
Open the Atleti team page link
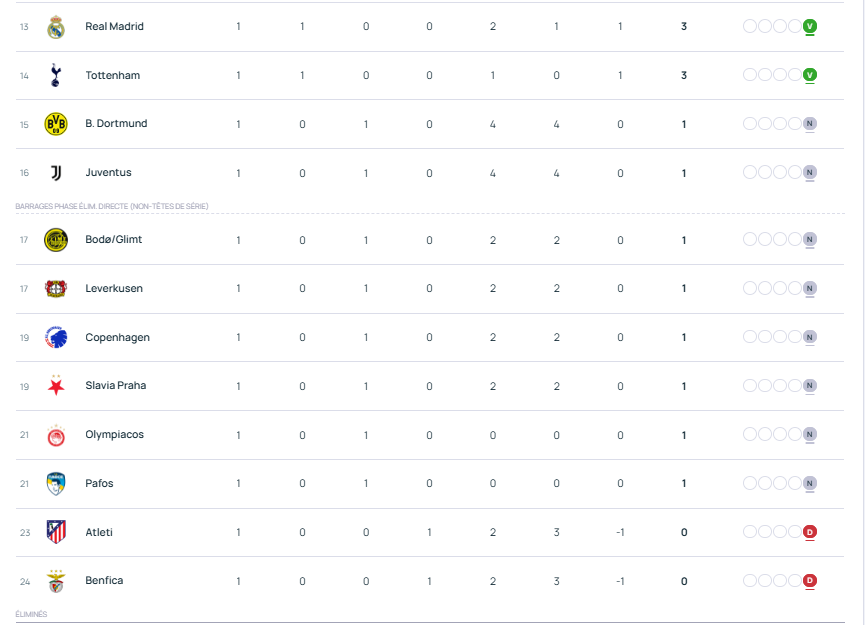coord(99,532)
